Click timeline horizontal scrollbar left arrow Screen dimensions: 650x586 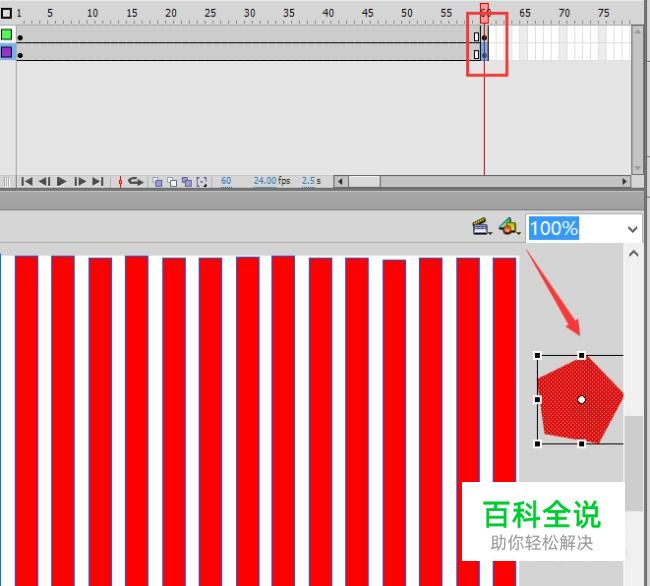(x=341, y=182)
